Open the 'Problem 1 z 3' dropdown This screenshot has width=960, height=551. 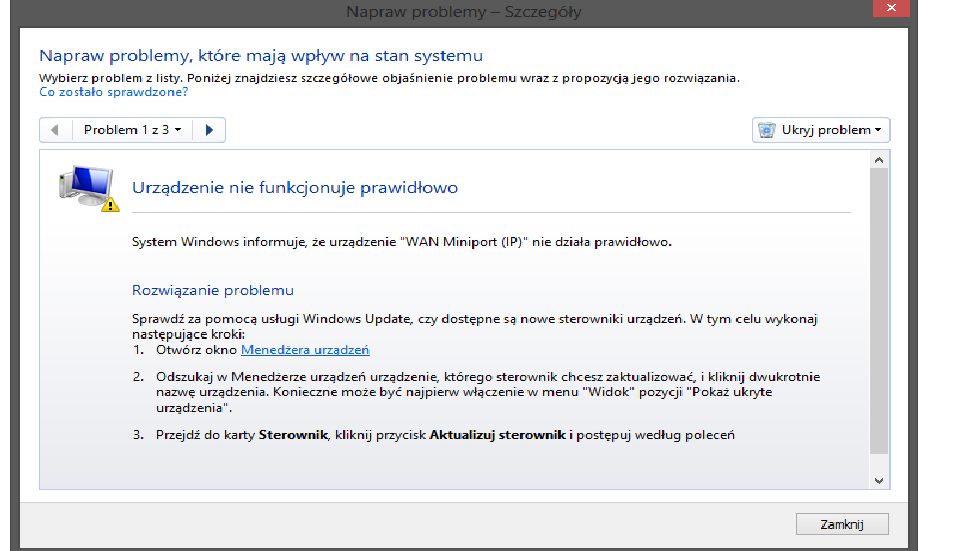(x=132, y=130)
